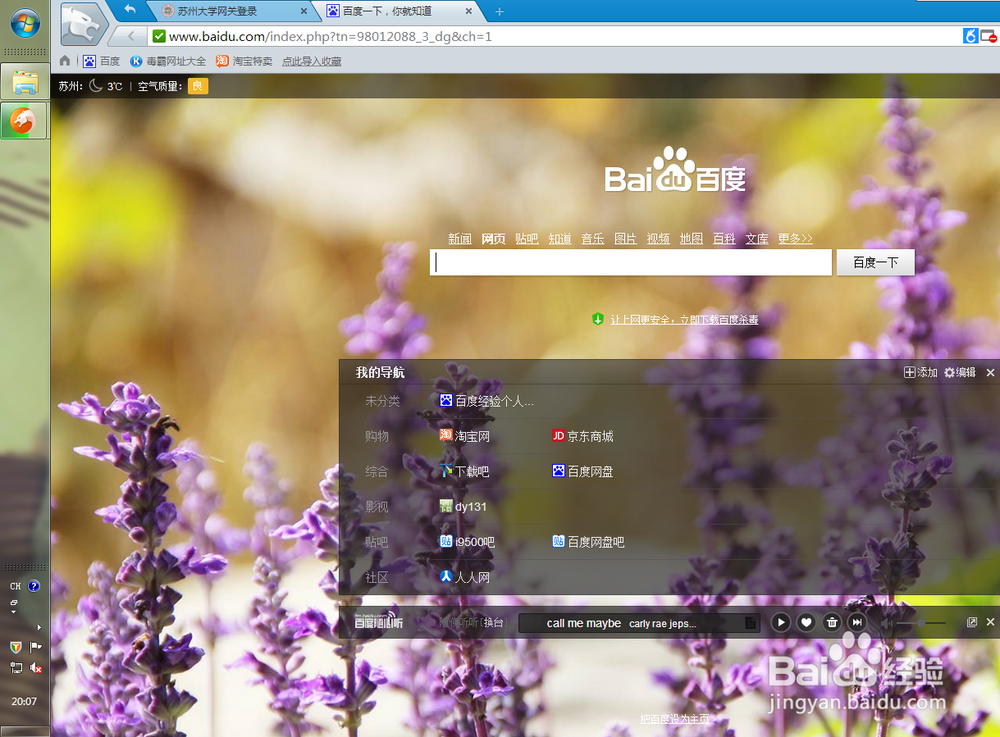Viewport: 1000px width, 737px height.
Task: Close the 百度一下 tab
Action: point(469,11)
